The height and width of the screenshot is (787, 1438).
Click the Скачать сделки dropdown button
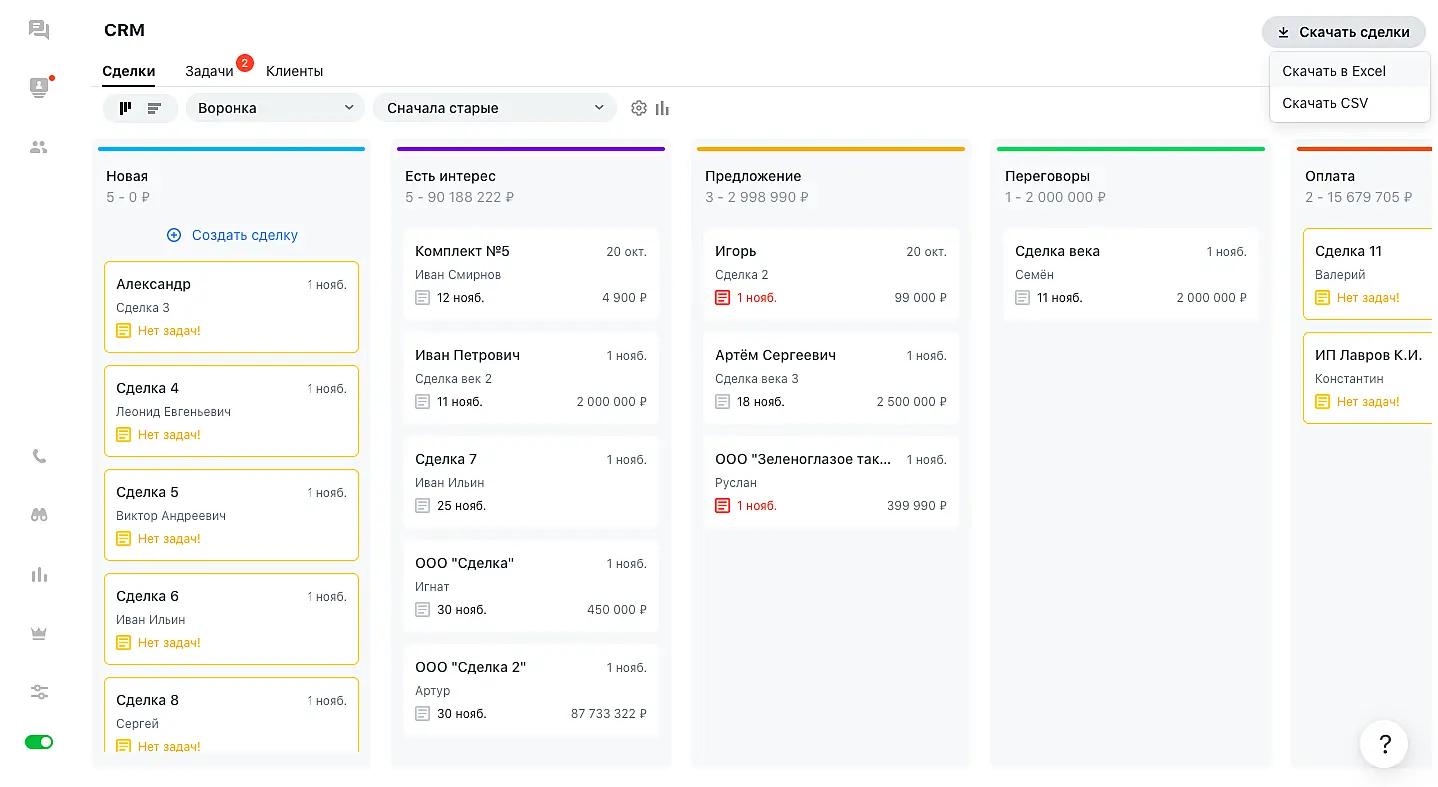1343,32
